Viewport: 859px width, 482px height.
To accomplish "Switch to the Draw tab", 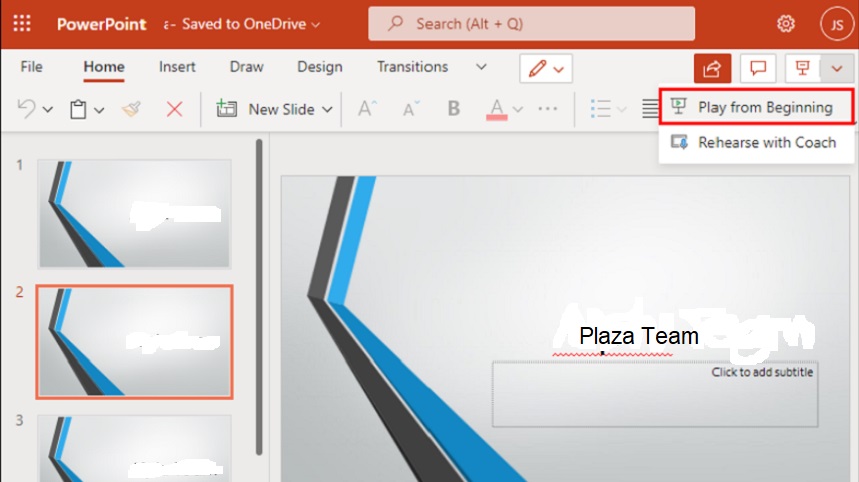I will point(247,67).
